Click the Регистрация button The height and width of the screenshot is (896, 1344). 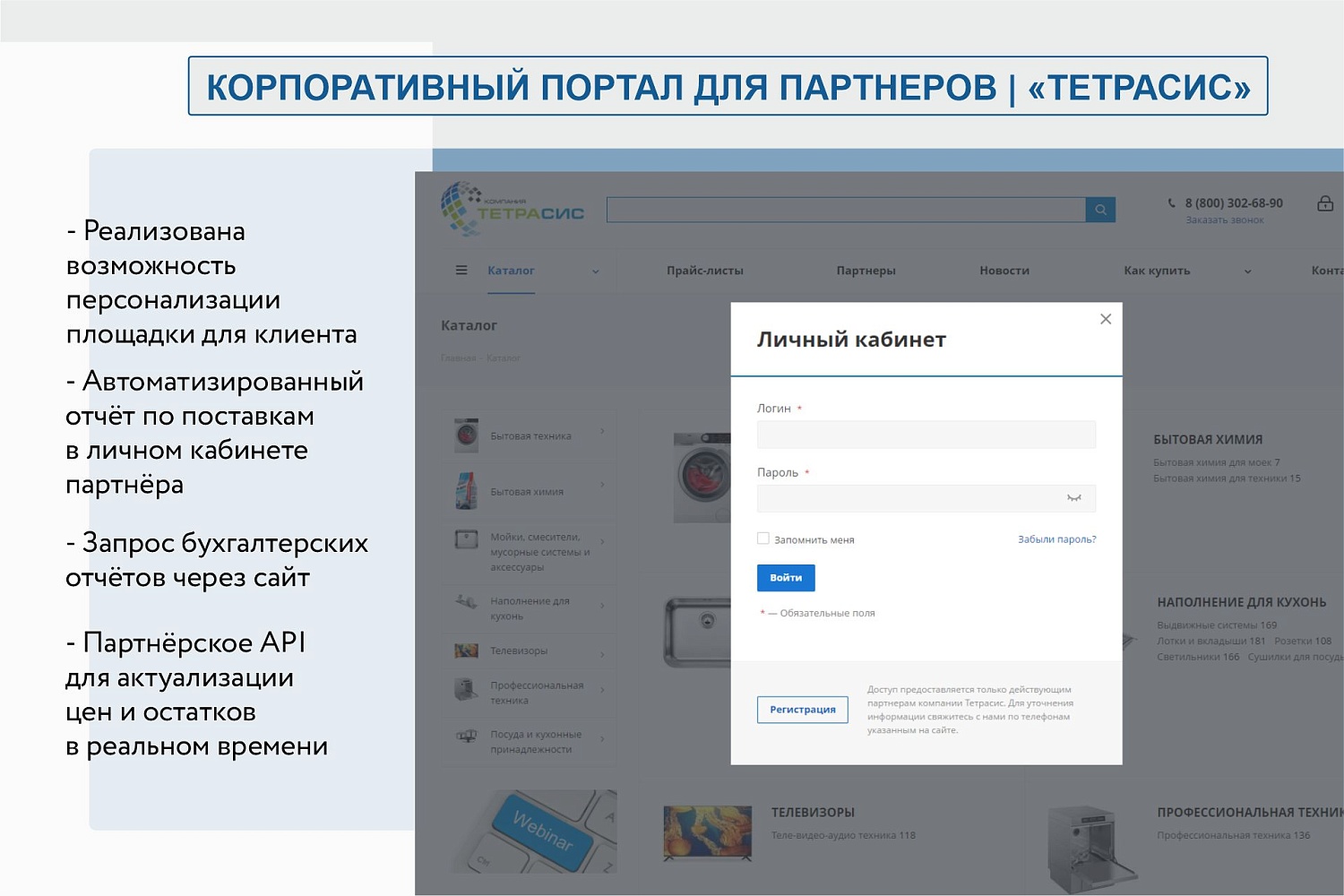coord(803,710)
